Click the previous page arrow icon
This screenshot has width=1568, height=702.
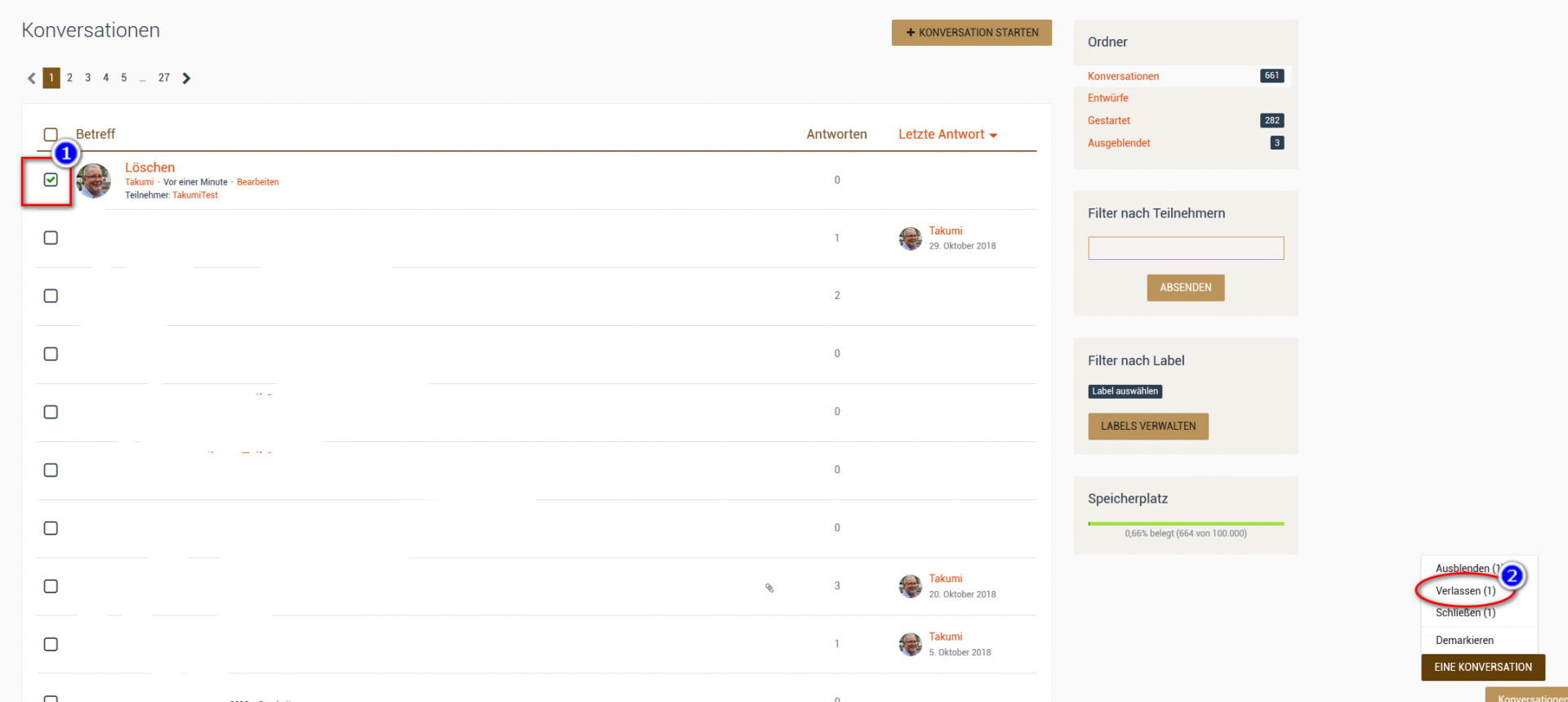pyautogui.click(x=32, y=78)
